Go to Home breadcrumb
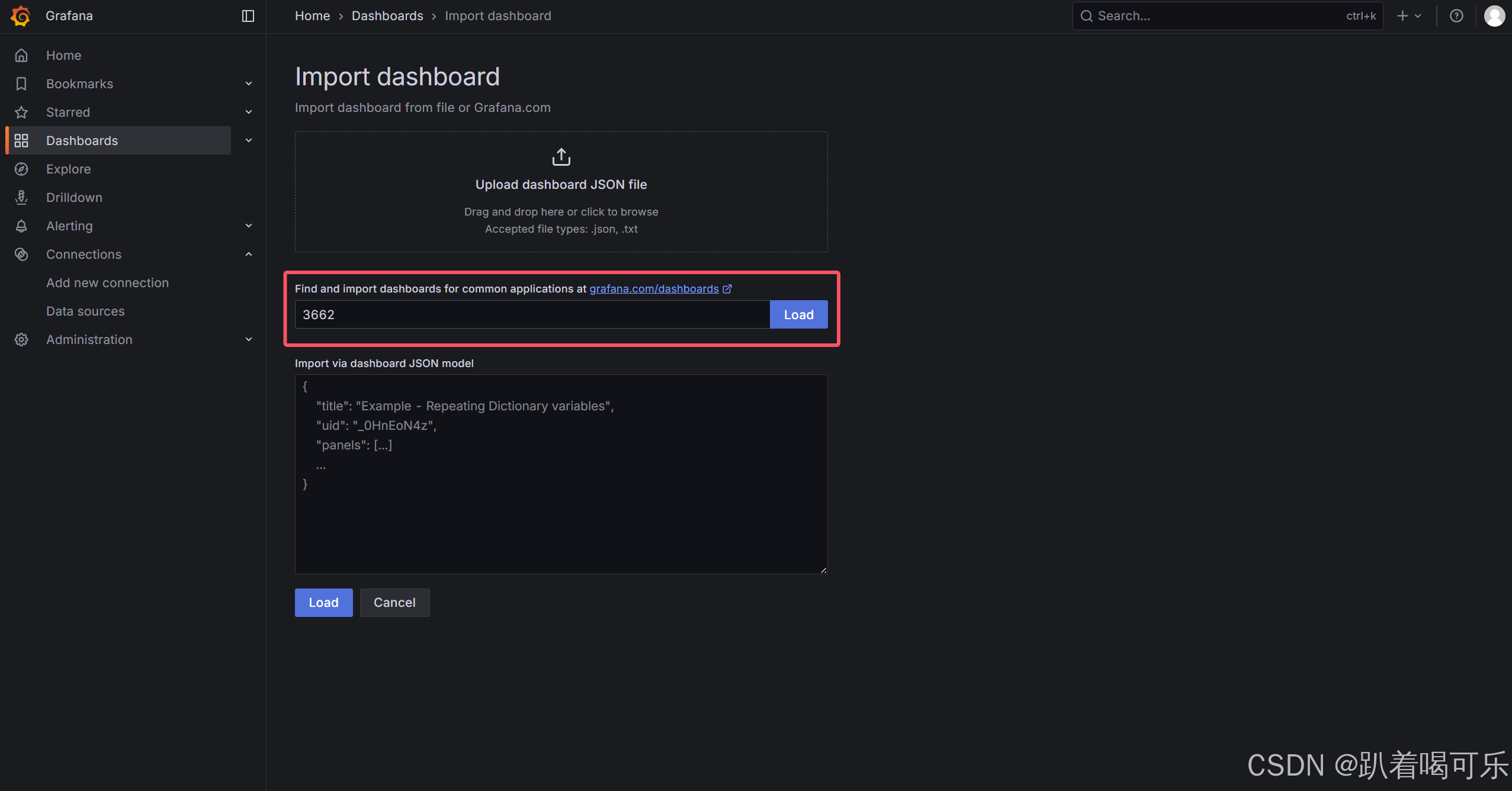The image size is (1512, 791). tap(312, 16)
